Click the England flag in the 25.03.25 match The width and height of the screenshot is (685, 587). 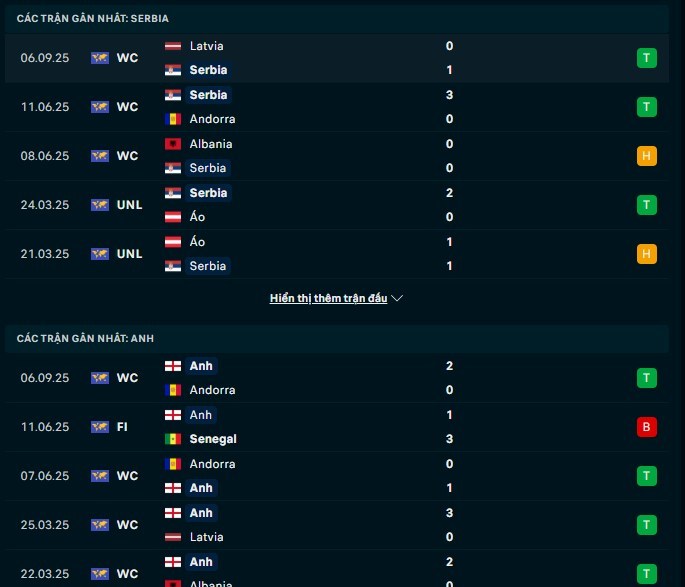click(173, 513)
